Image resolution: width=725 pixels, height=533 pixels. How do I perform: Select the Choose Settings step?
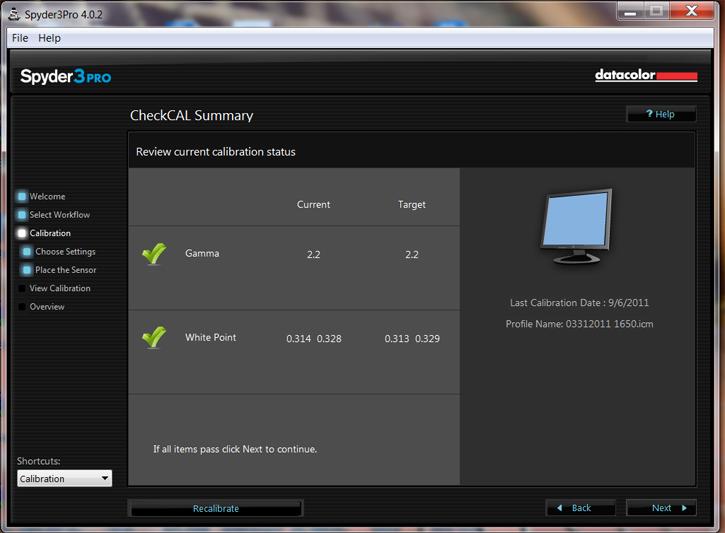point(65,251)
